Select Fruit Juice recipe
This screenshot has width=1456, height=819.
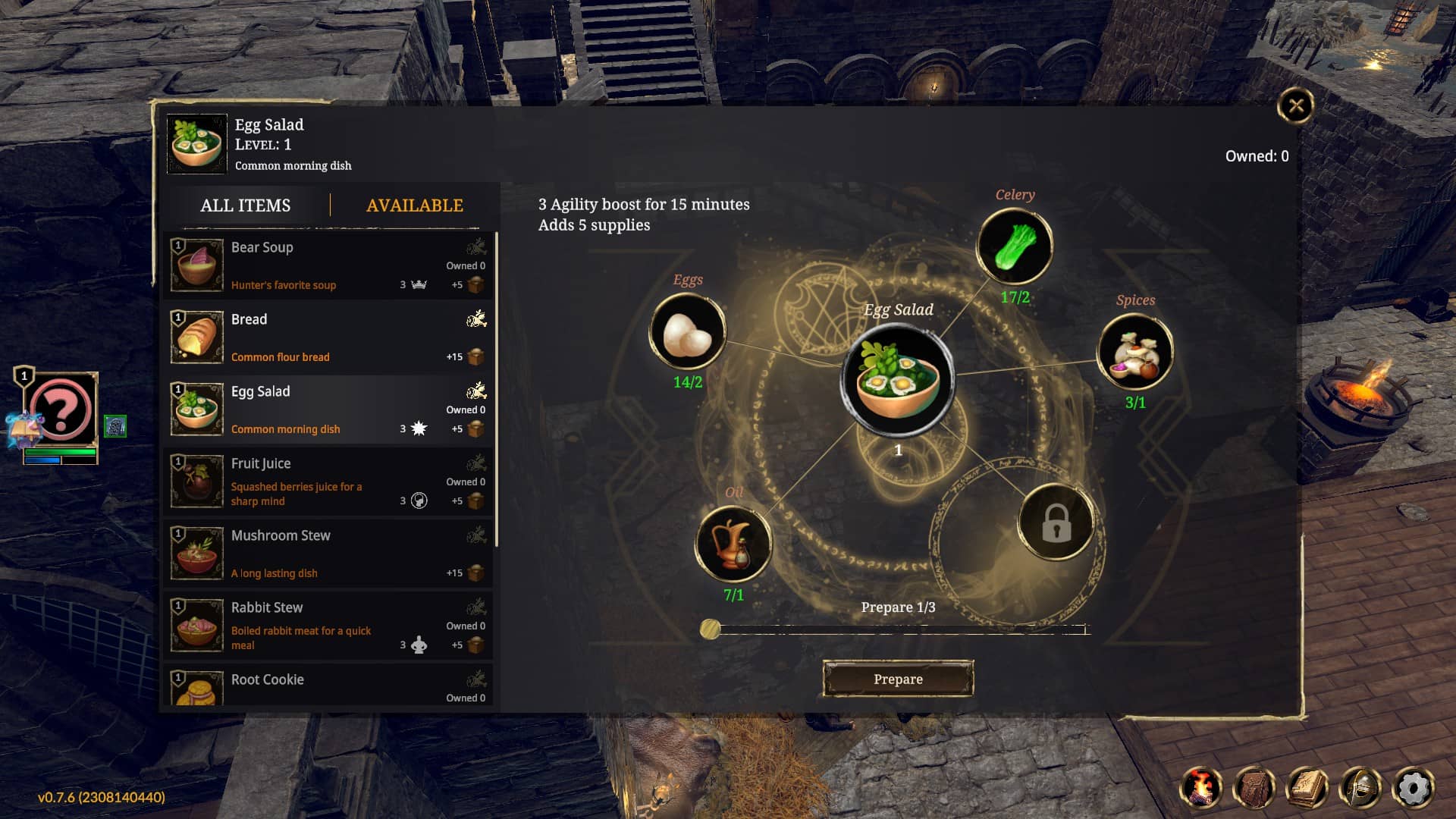point(328,482)
